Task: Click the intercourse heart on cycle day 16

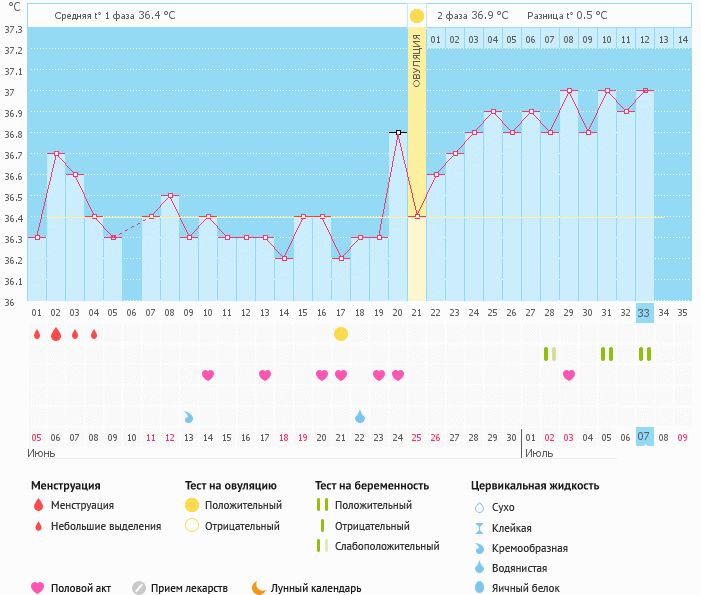Action: [x=322, y=375]
